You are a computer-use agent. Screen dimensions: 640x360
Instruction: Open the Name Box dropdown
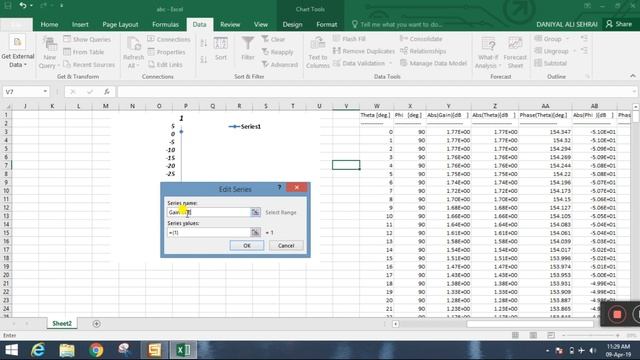tap(45, 91)
